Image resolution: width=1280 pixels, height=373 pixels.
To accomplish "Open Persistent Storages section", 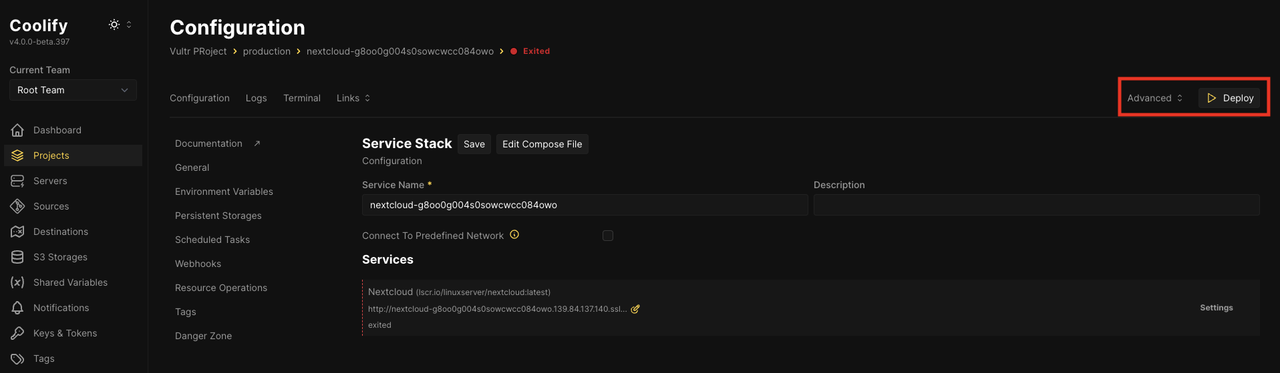I will 218,216.
